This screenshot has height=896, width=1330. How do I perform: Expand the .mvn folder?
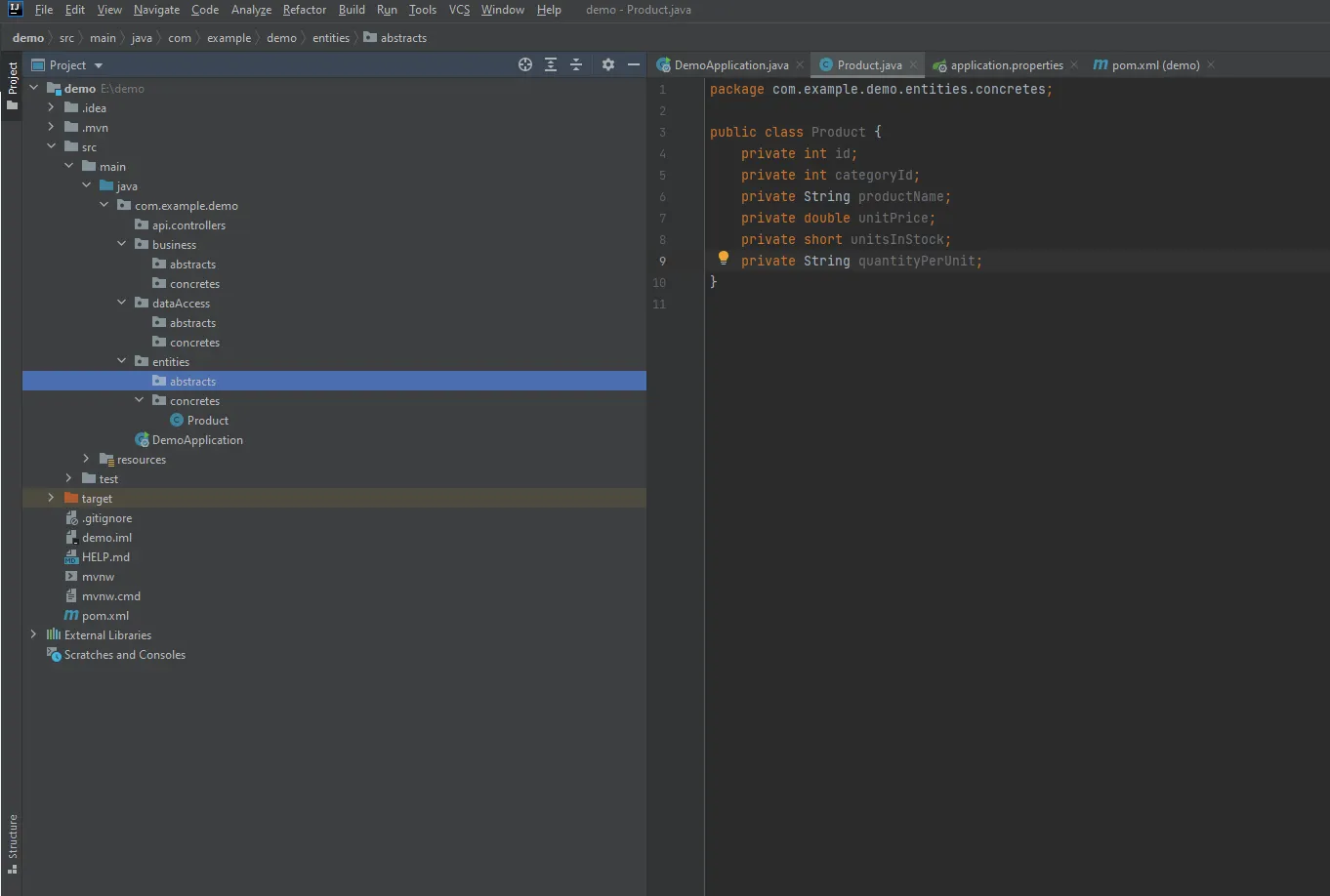point(52,127)
